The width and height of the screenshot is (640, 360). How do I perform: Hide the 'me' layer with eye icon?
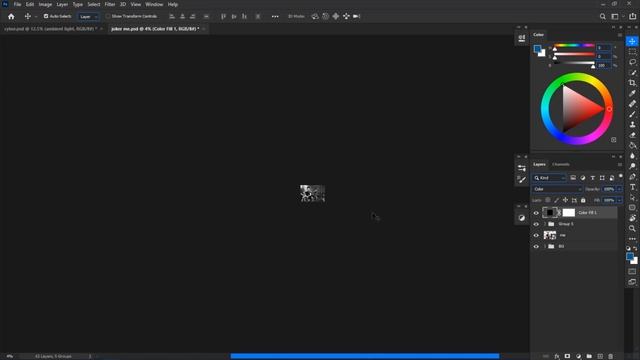536,235
